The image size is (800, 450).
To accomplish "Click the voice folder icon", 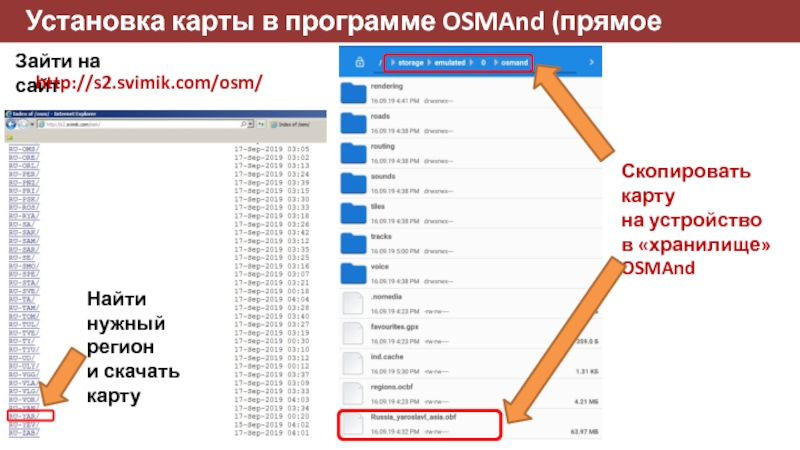I will click(355, 273).
